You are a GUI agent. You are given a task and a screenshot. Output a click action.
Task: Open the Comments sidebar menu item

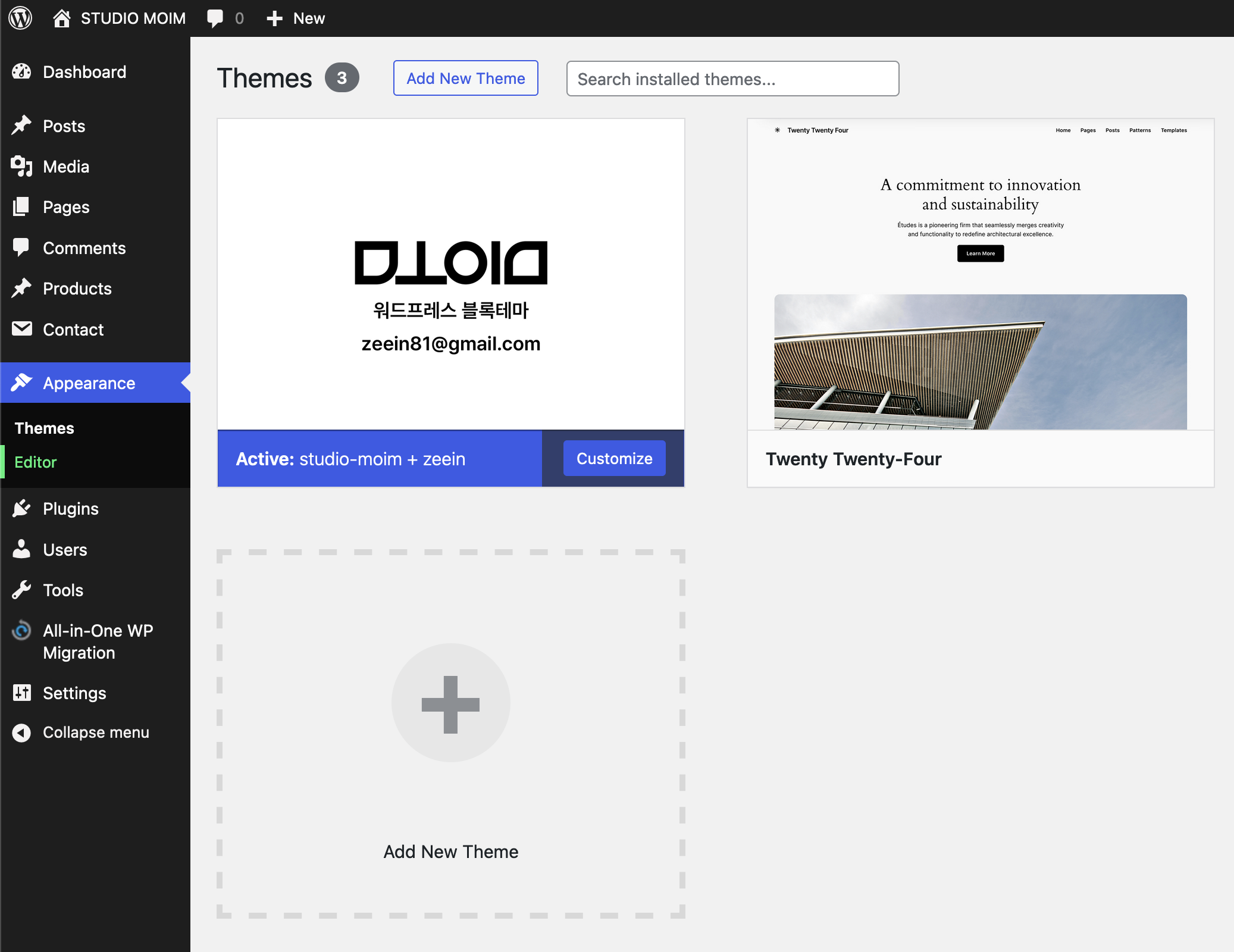coord(95,248)
